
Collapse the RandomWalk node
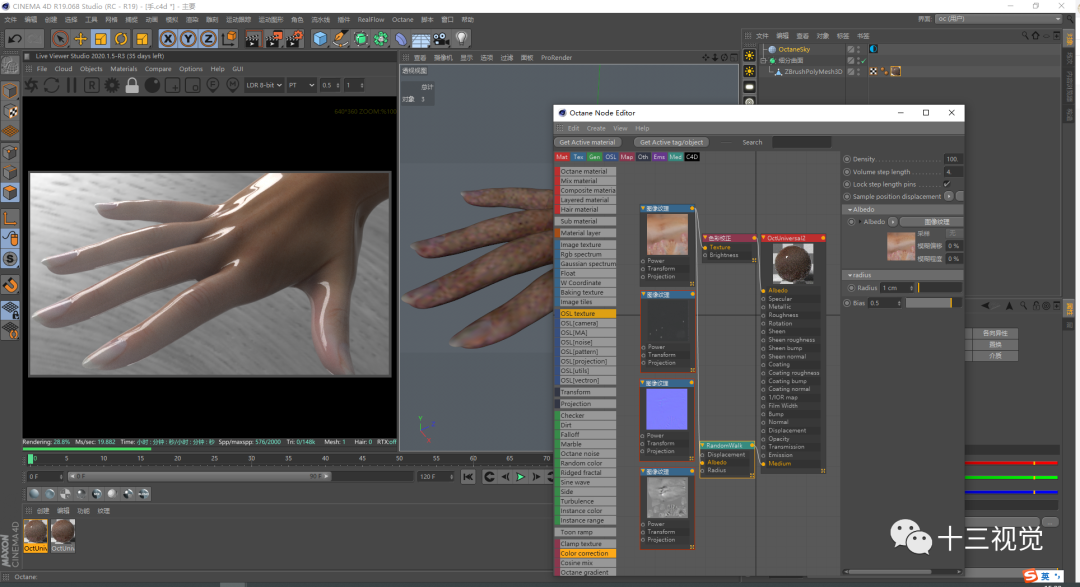pyautogui.click(x=703, y=446)
